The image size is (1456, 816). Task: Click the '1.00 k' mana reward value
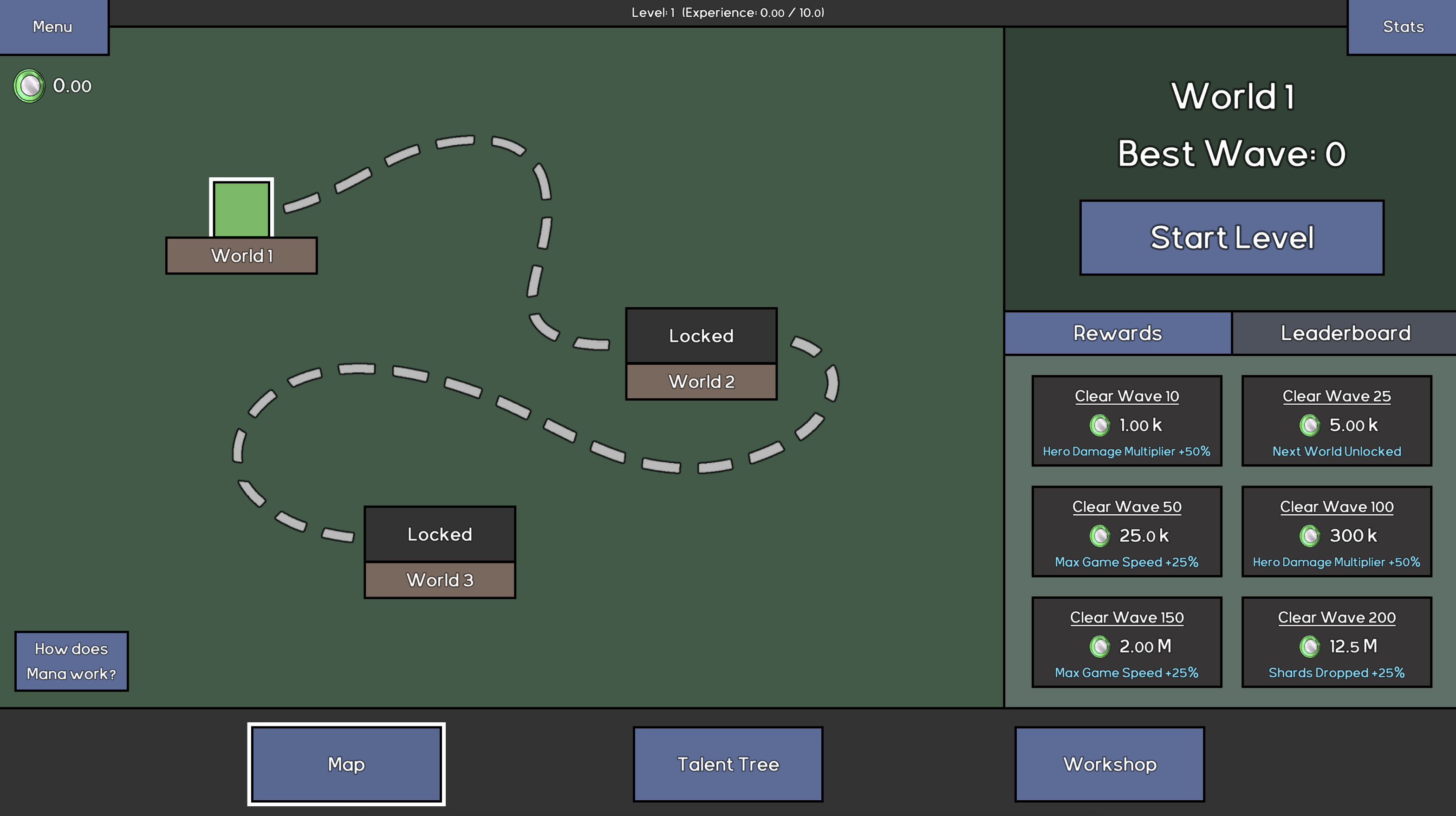pos(1141,425)
